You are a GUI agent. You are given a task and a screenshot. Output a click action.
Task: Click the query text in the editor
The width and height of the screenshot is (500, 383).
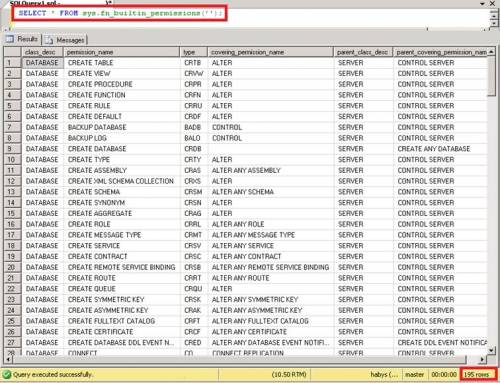click(120, 13)
